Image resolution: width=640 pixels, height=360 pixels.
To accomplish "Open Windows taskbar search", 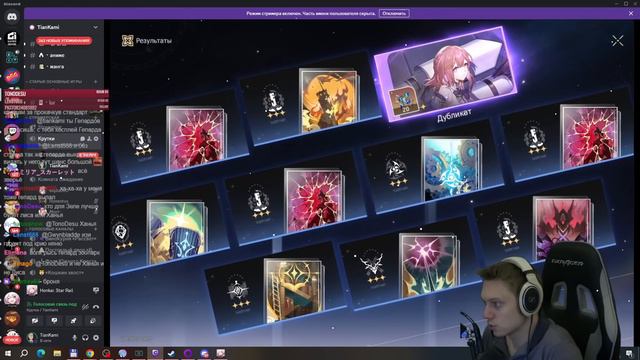I will [24, 353].
